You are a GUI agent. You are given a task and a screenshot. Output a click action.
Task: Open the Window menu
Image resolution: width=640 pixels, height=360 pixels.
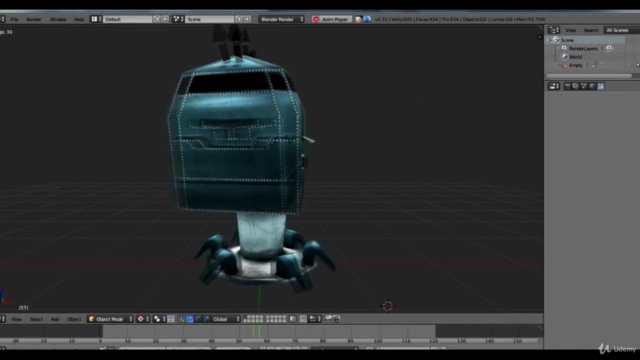pyautogui.click(x=58, y=19)
